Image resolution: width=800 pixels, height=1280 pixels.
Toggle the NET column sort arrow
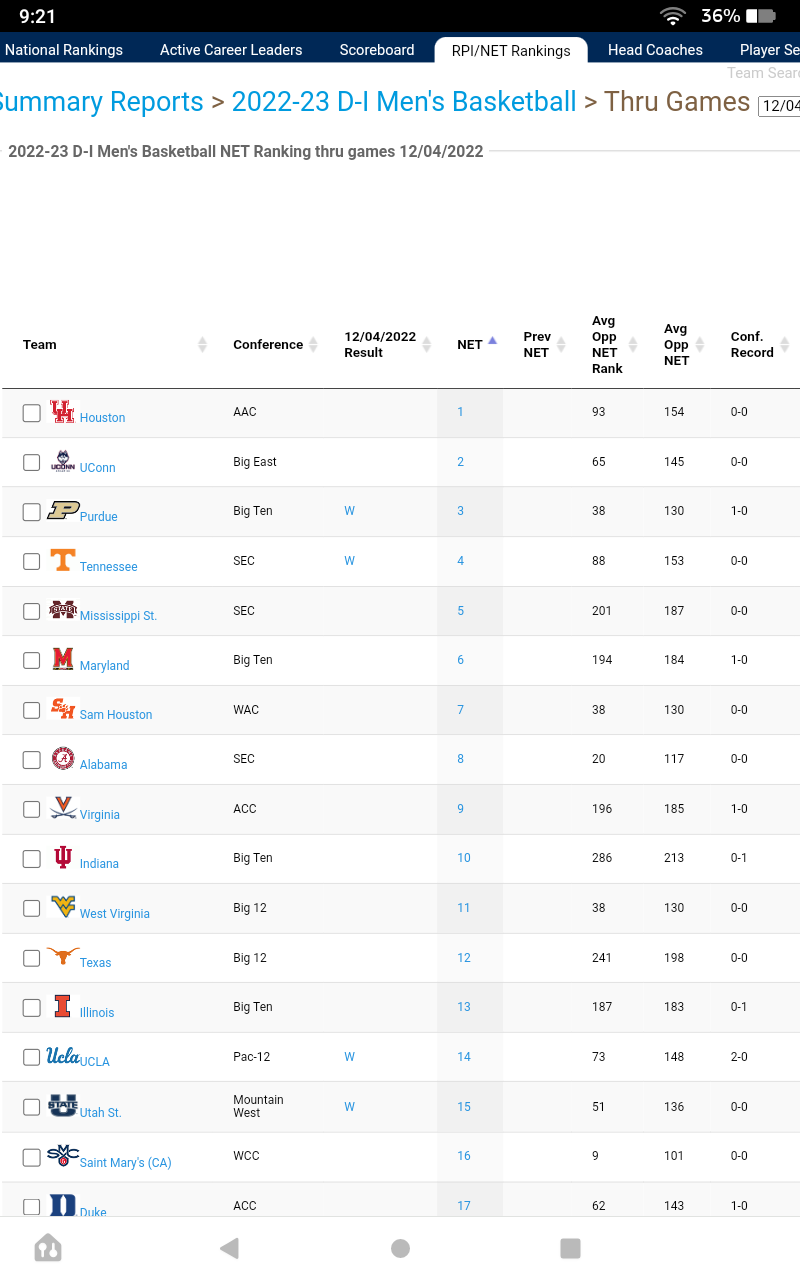492,341
